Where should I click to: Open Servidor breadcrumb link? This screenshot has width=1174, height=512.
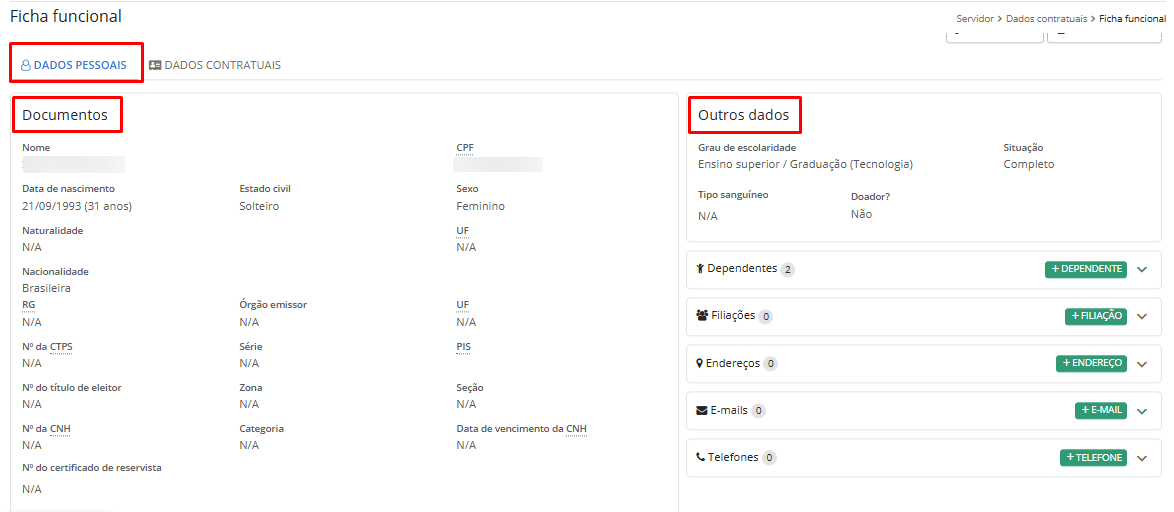[x=975, y=19]
